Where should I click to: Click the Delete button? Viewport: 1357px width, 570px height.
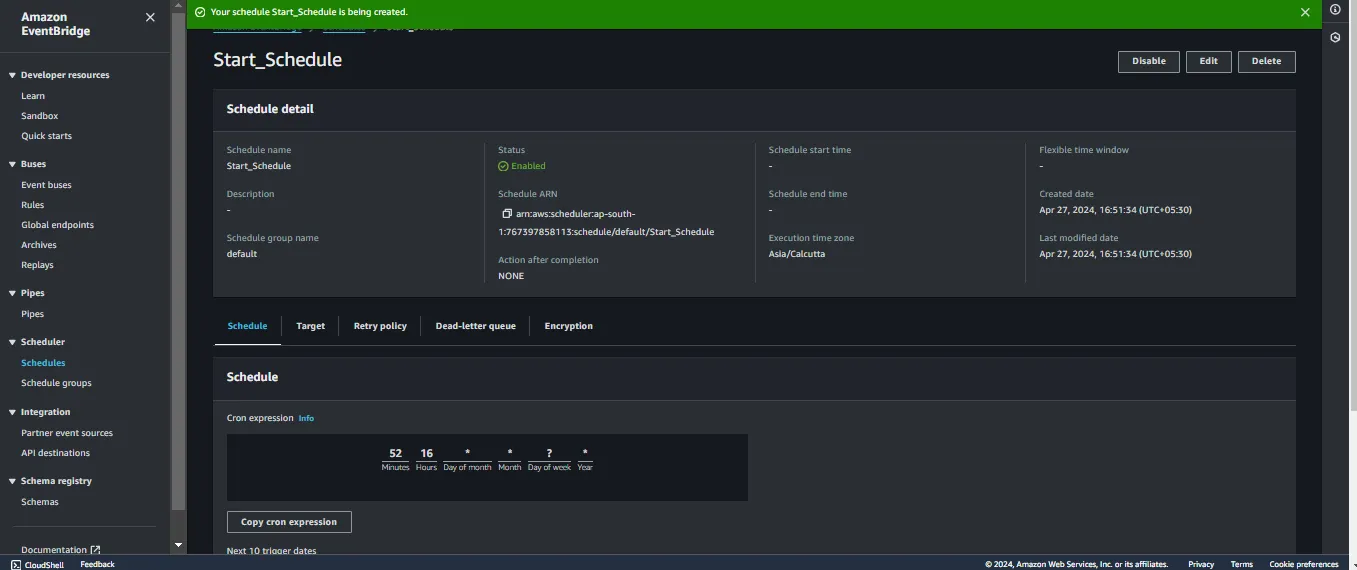(x=1267, y=61)
